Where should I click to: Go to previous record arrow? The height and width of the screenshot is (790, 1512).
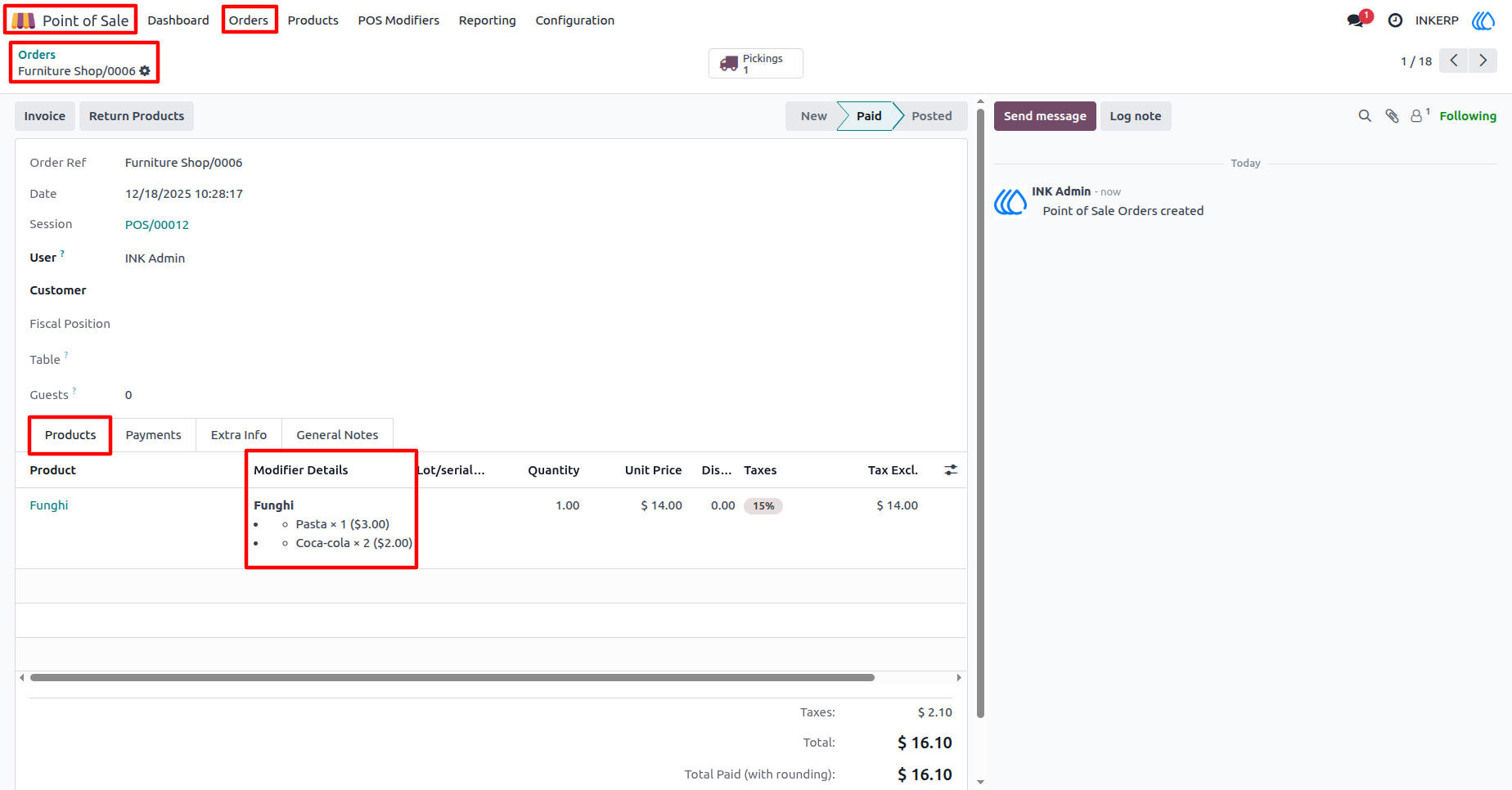point(1454,61)
